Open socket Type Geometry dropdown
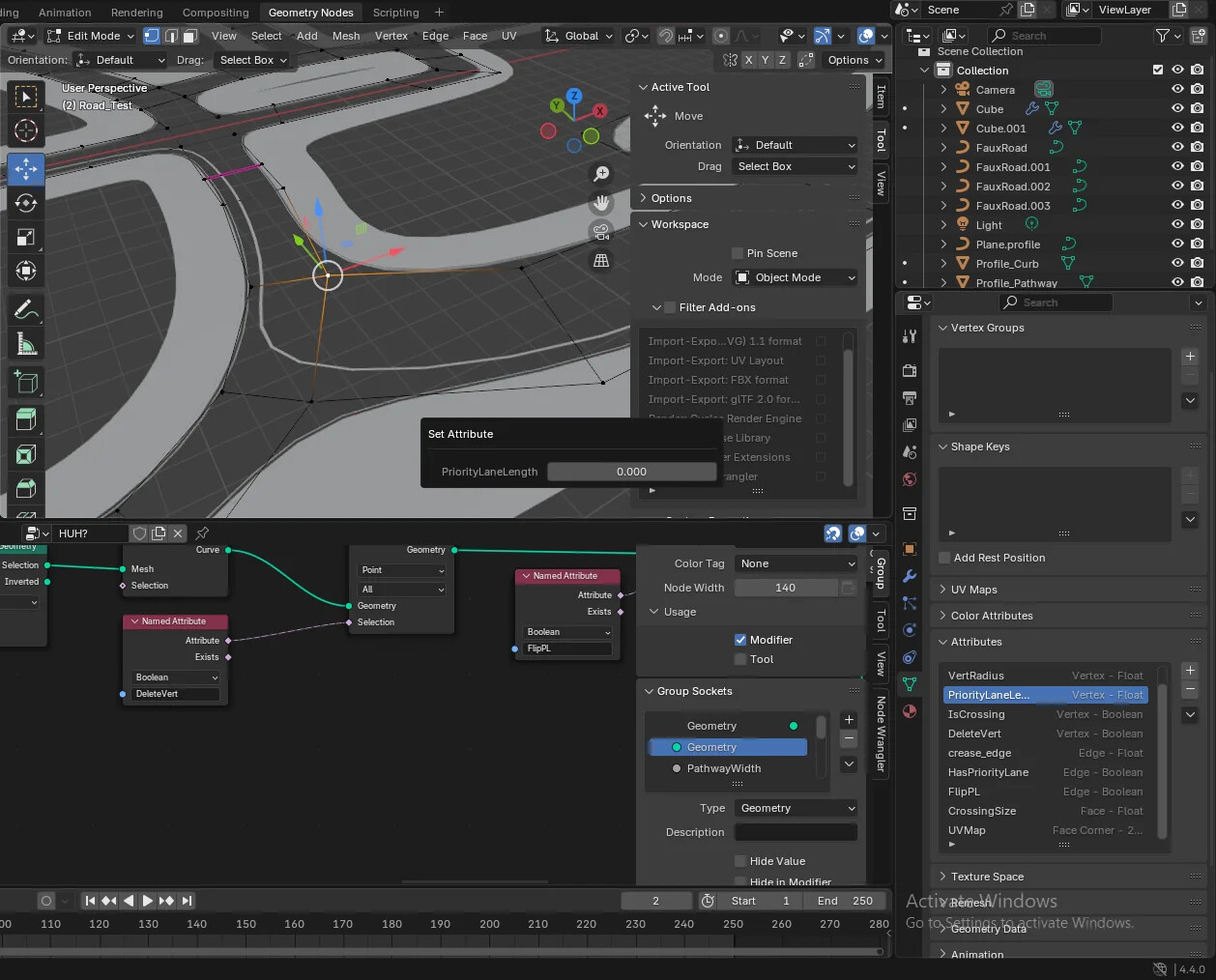This screenshot has height=980, width=1216. [x=796, y=808]
